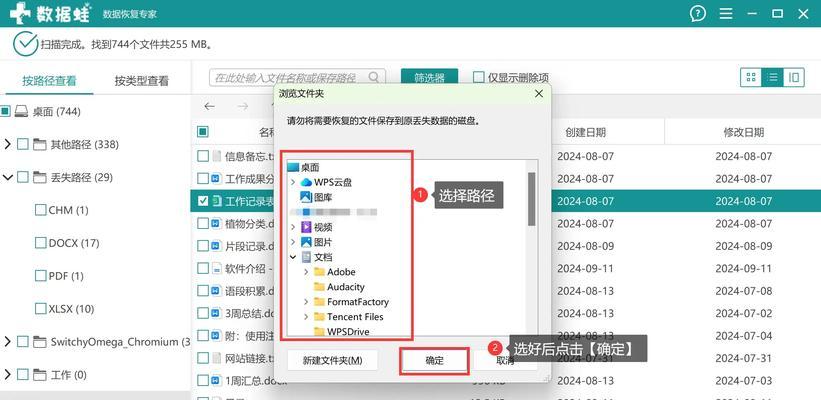This screenshot has width=821, height=400.
Task: Select the 视频 folder icon
Action: (306, 227)
